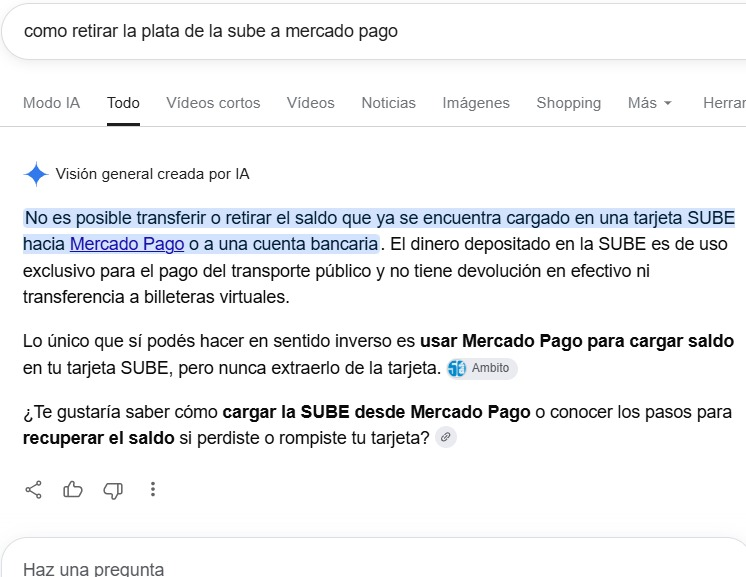
Task: Open the Shopping tab
Action: click(569, 103)
